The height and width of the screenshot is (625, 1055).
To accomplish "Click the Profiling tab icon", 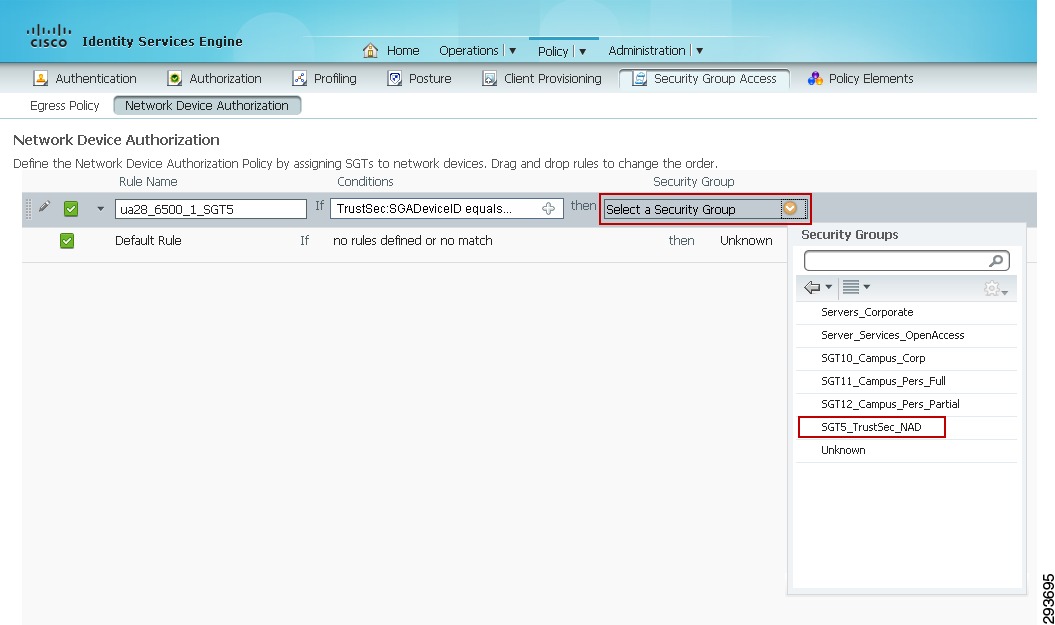I will click(x=299, y=79).
